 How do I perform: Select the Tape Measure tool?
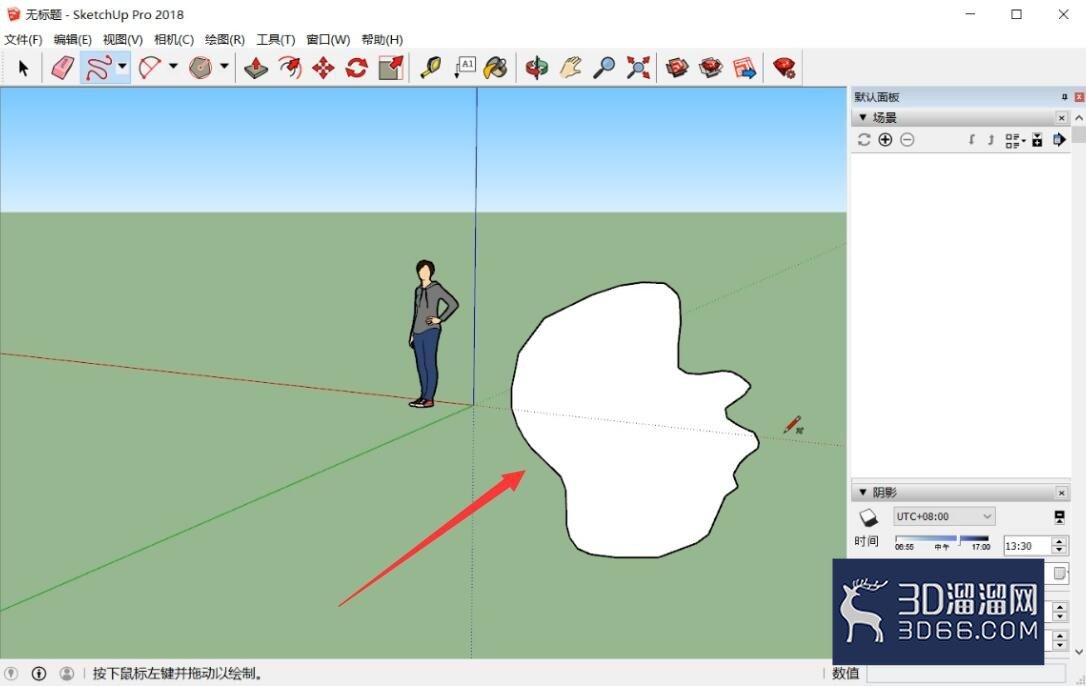click(x=431, y=68)
